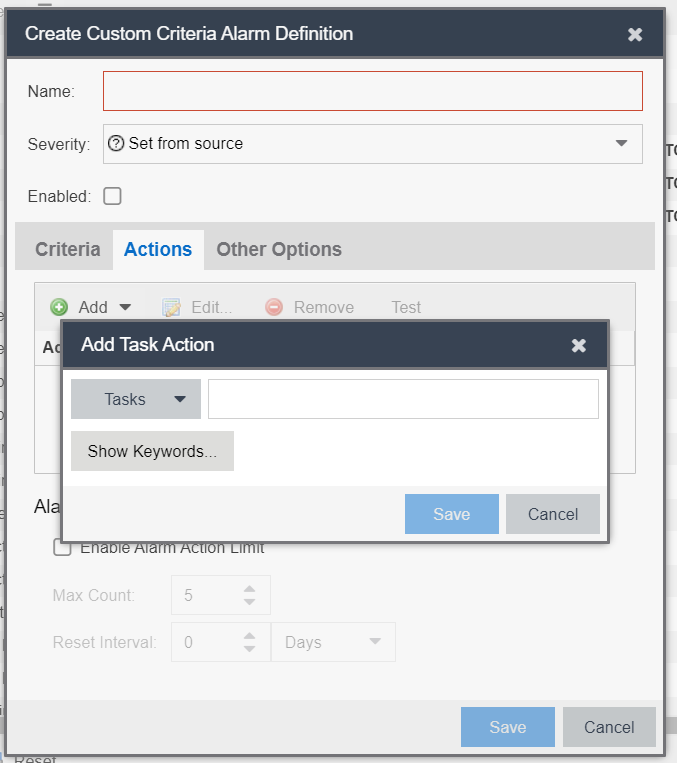Screen dimensions: 677x763
Task: Cancel the Add Task Action dialog
Action: pos(552,514)
